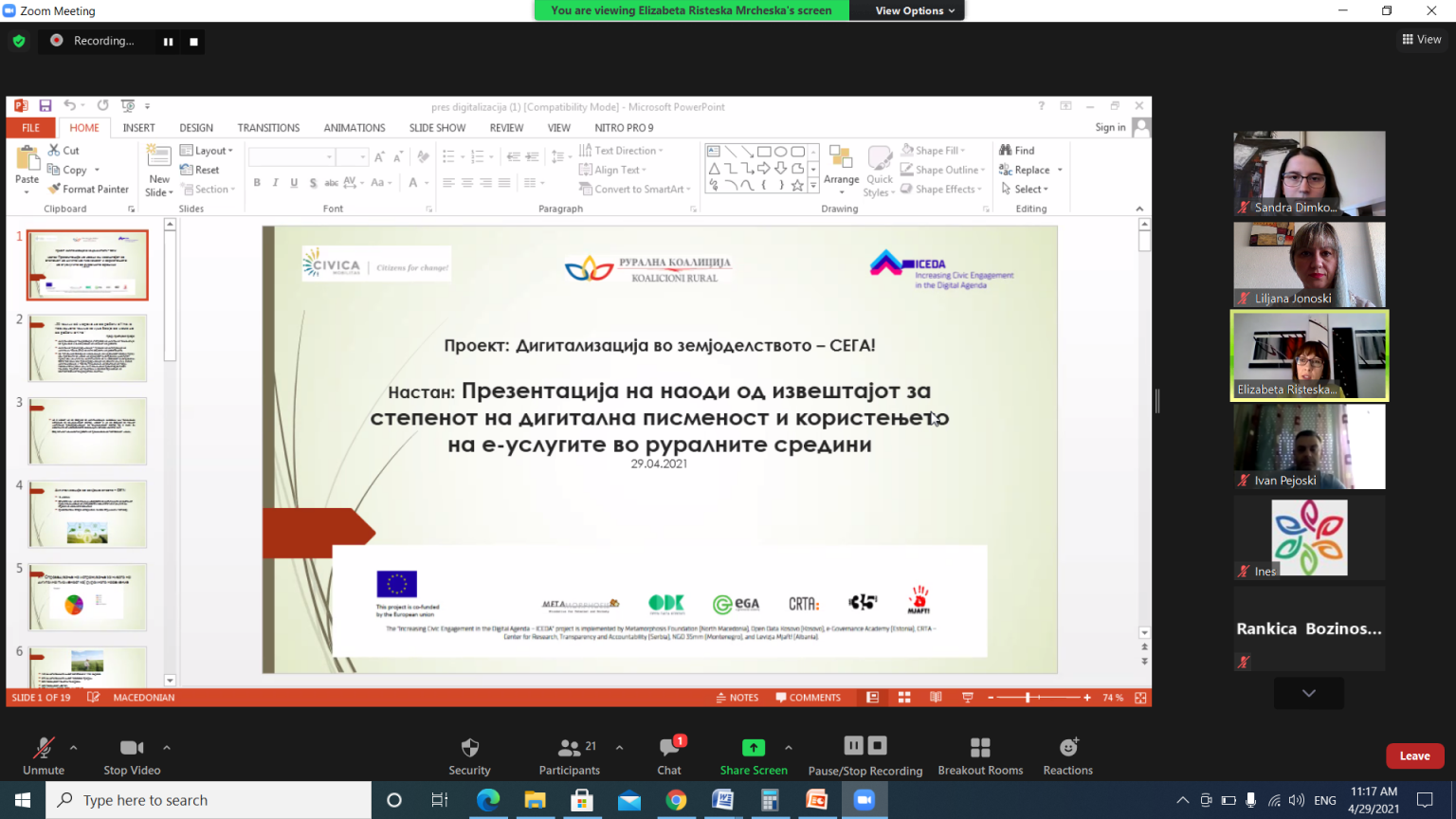1456x819 pixels.
Task: Switch to the INSERT ribbon tab
Action: point(138,128)
